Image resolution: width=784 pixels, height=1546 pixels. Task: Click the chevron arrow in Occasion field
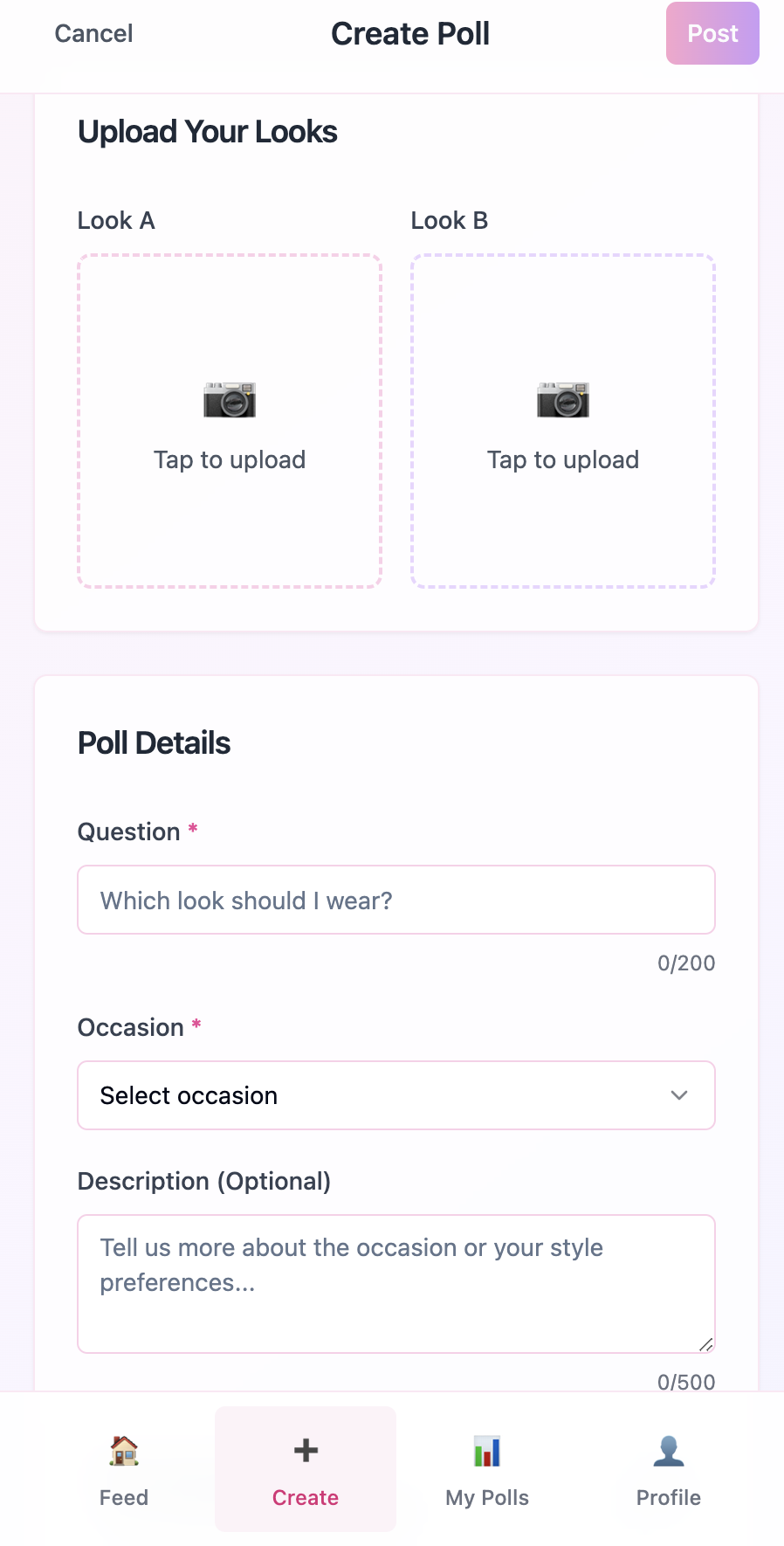[x=679, y=1095]
